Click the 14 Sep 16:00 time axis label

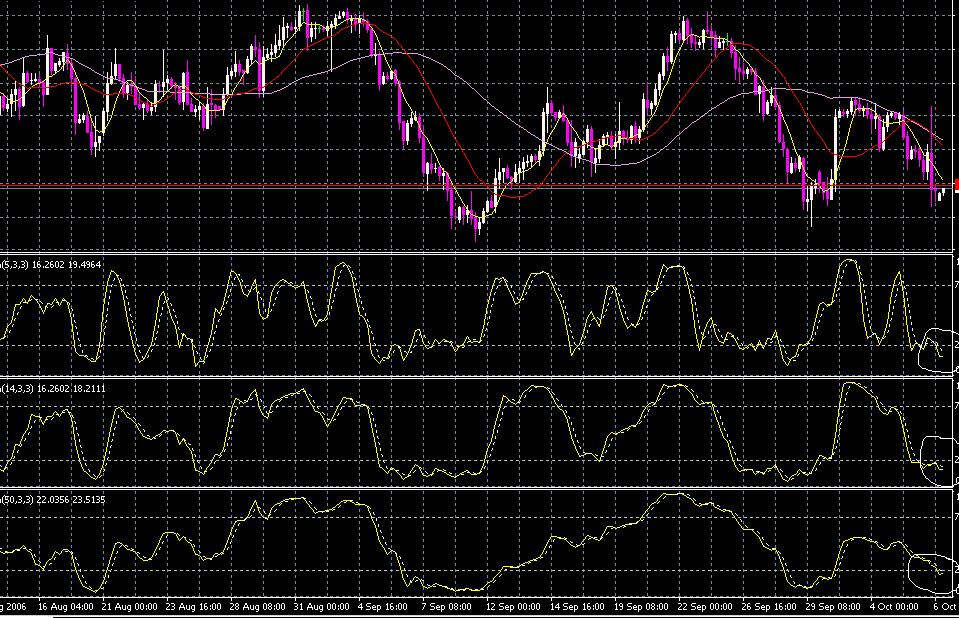577,607
